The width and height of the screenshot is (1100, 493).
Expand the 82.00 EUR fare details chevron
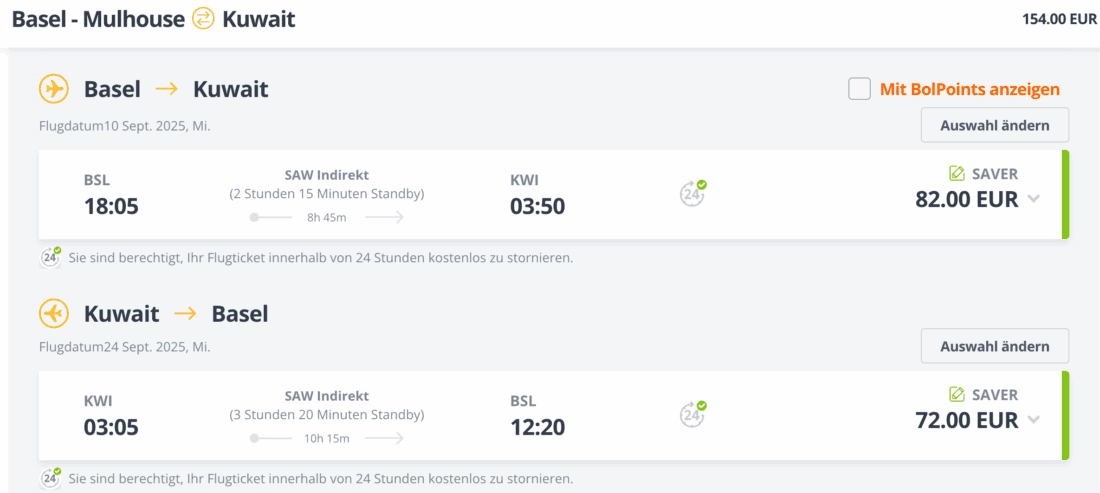click(1034, 198)
